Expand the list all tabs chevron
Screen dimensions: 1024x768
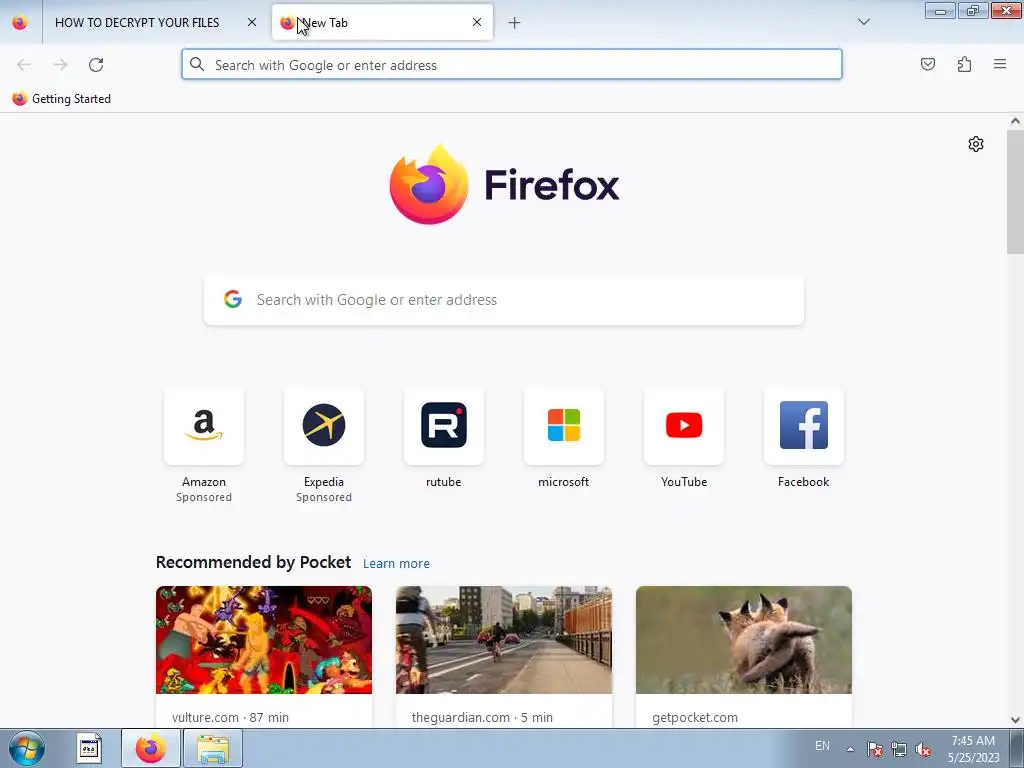pos(863,22)
